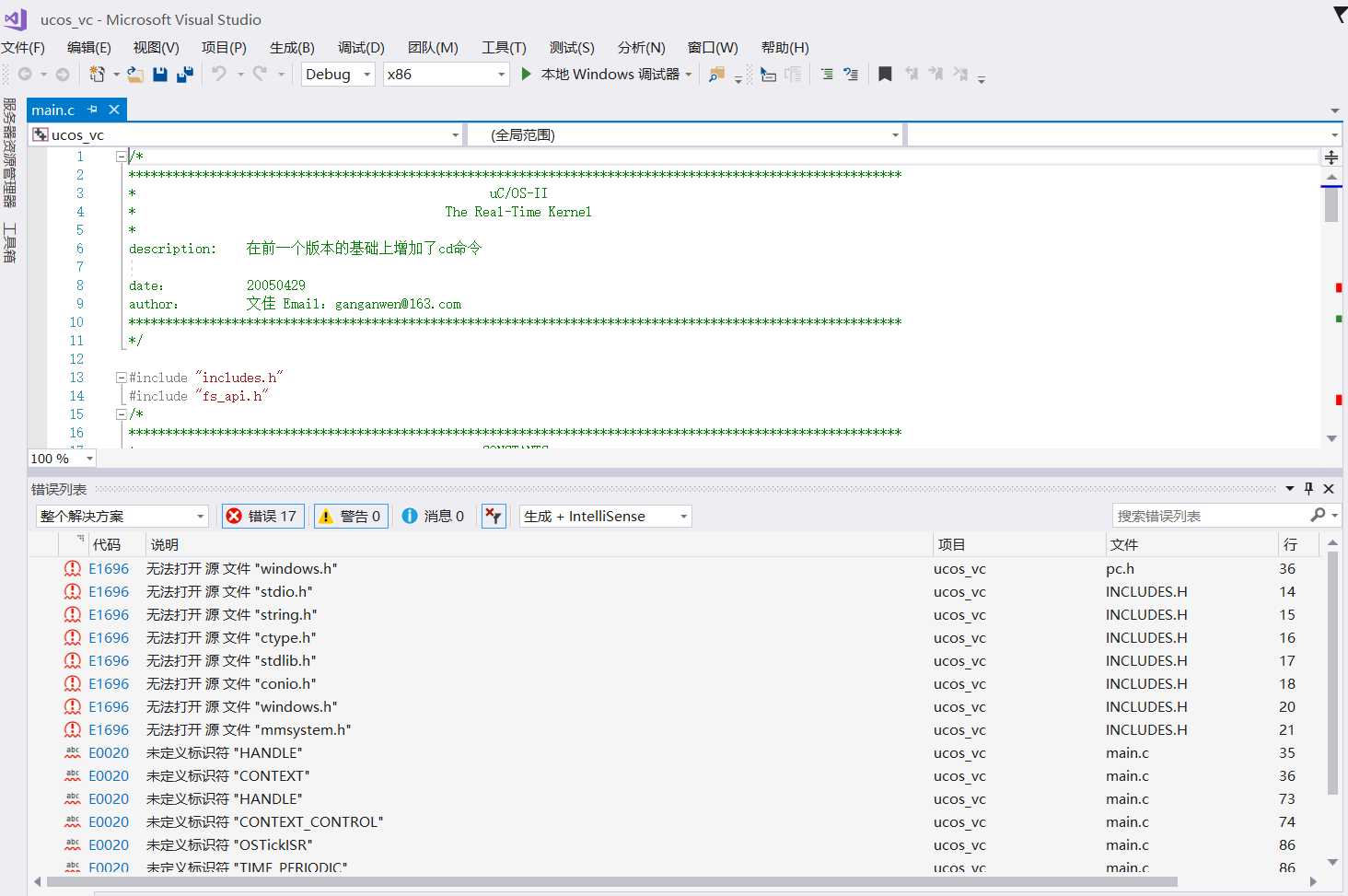Open the 100 % zoom level dropdown
The width and height of the screenshot is (1348, 896).
(x=63, y=459)
